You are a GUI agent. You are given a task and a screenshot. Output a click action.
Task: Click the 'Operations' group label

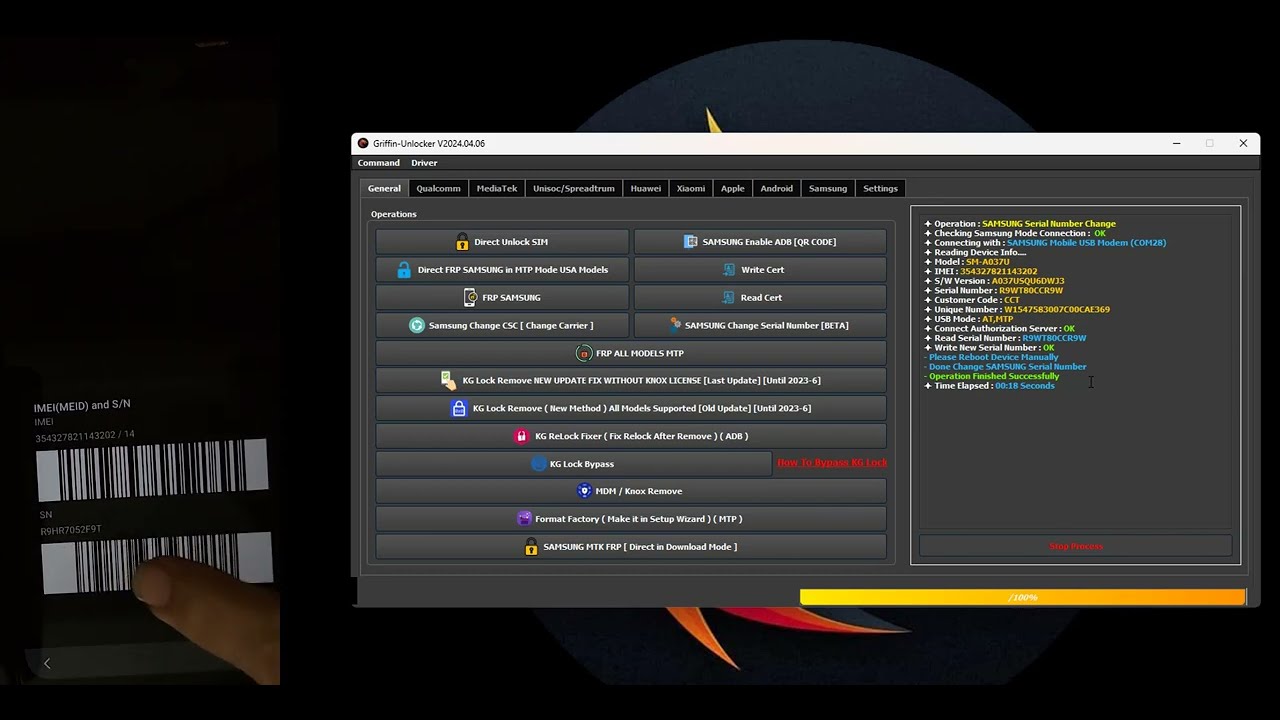(394, 214)
